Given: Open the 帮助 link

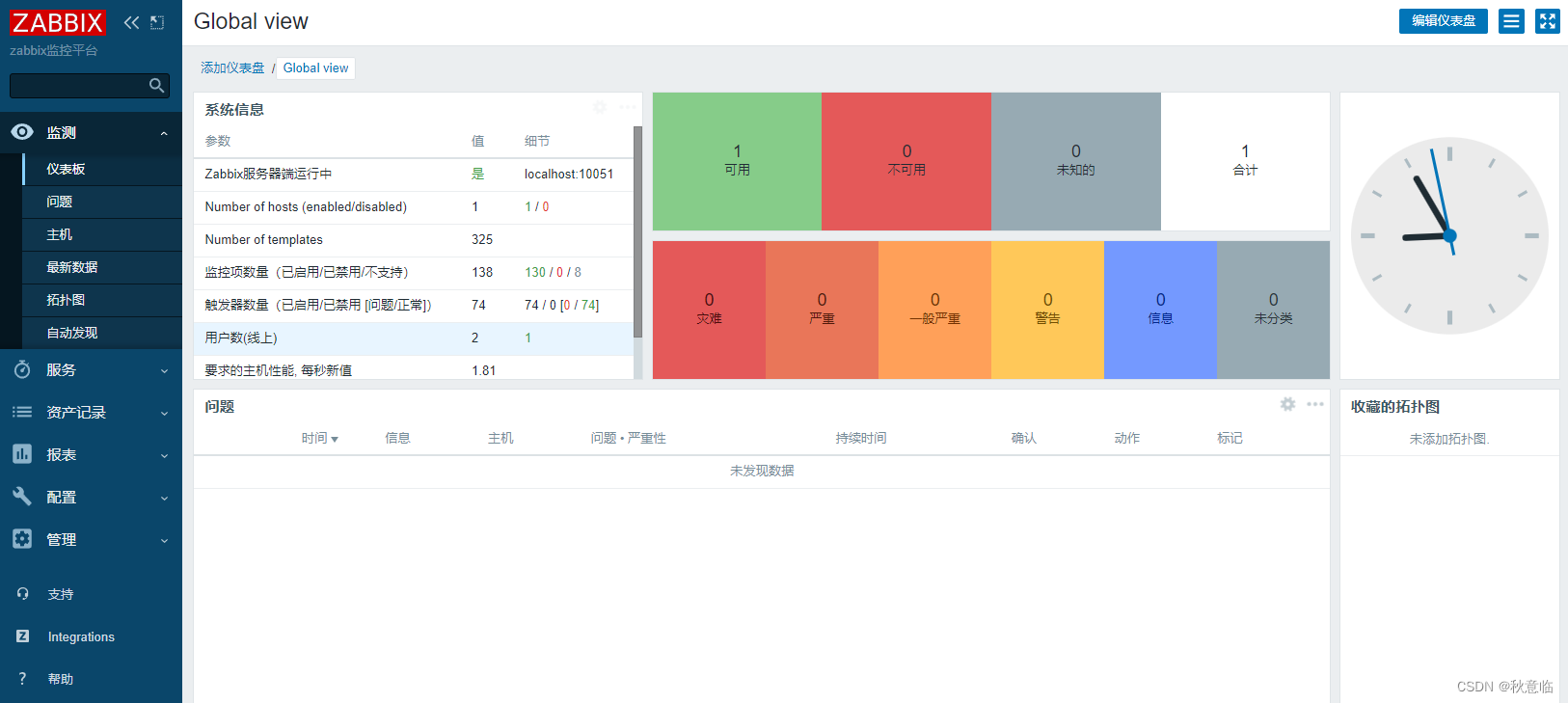Looking at the screenshot, I should tap(61, 679).
